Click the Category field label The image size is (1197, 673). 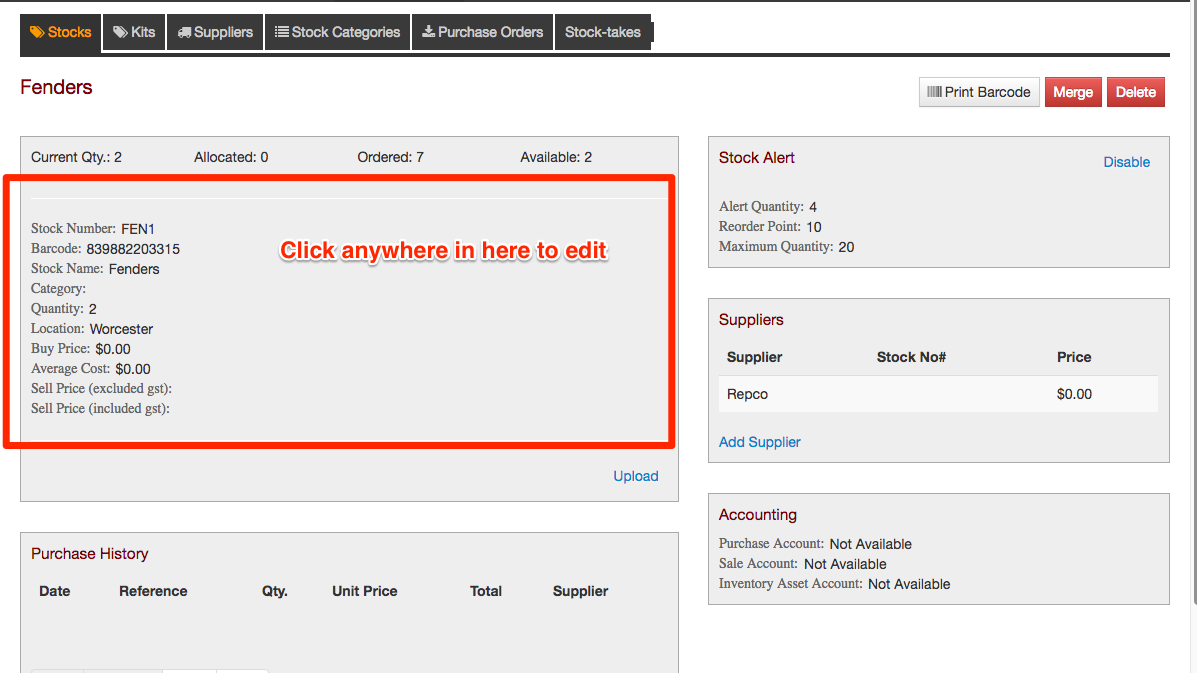(x=58, y=288)
